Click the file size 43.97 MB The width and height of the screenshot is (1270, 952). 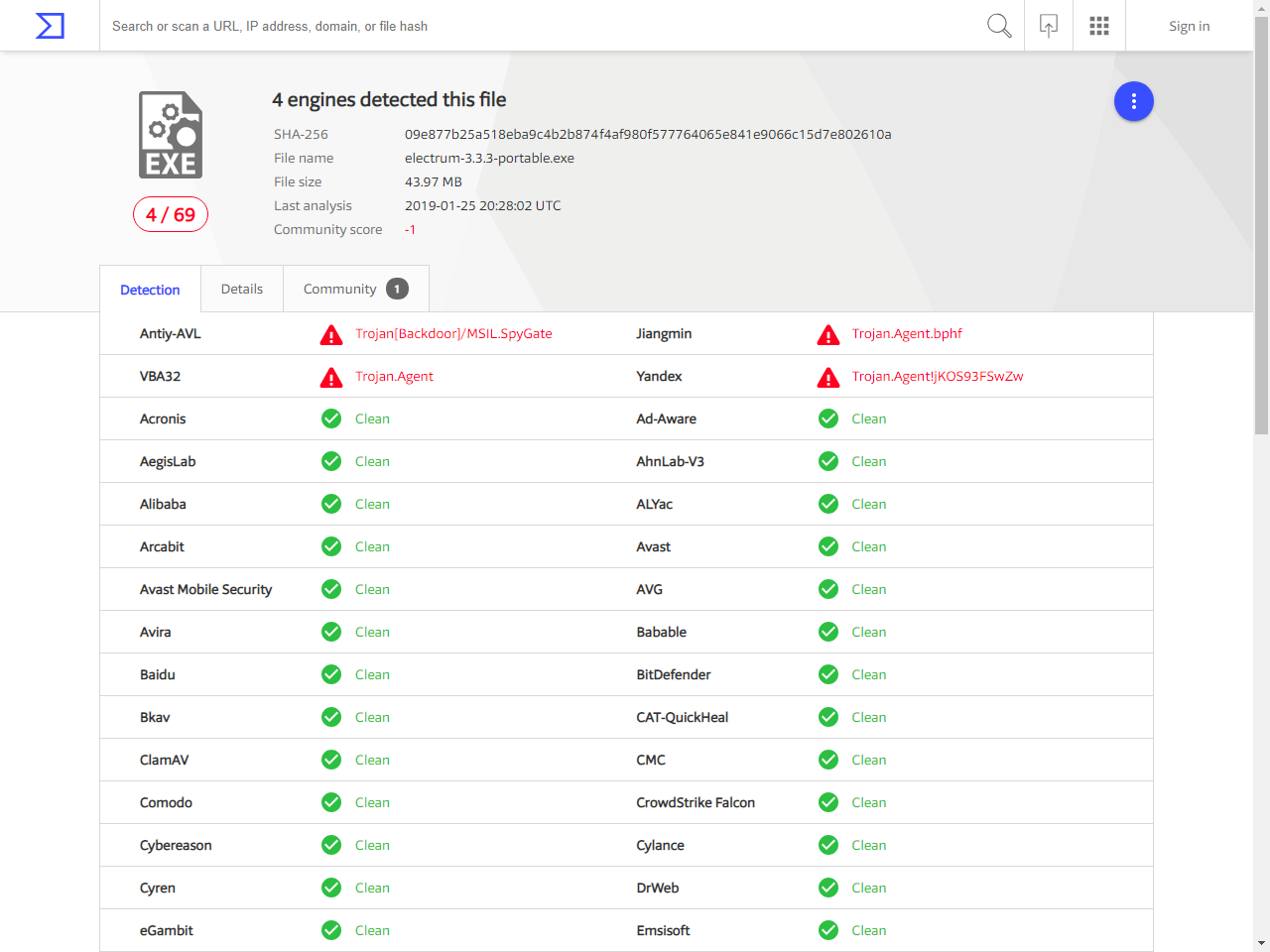434,181
